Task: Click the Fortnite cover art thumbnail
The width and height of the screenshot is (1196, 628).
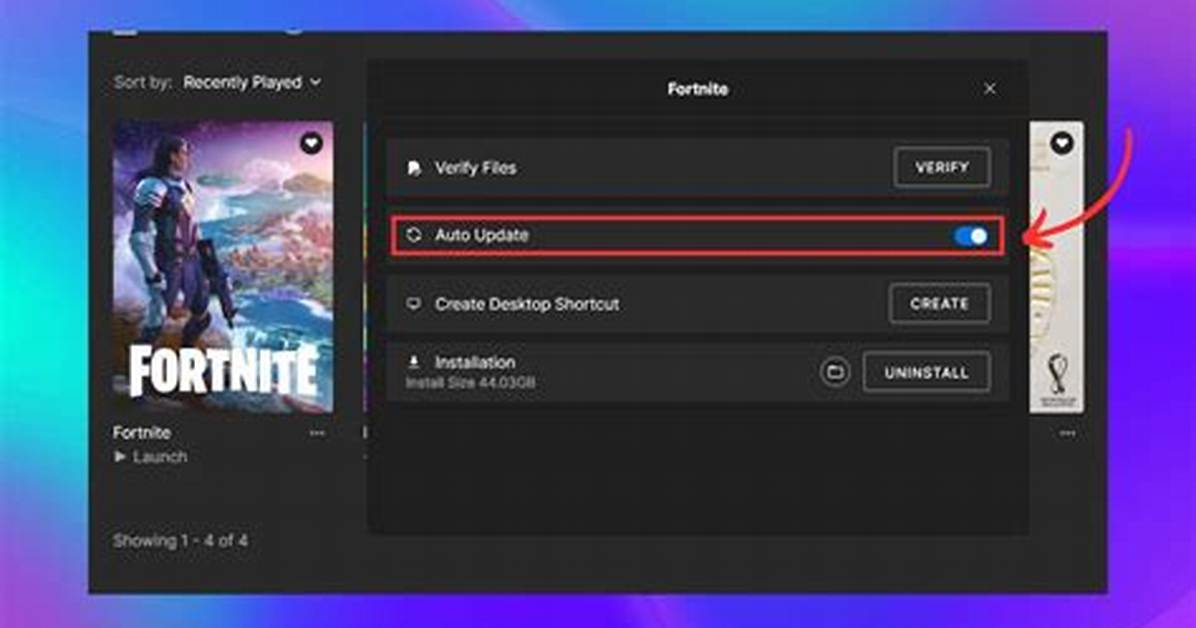Action: pos(223,266)
